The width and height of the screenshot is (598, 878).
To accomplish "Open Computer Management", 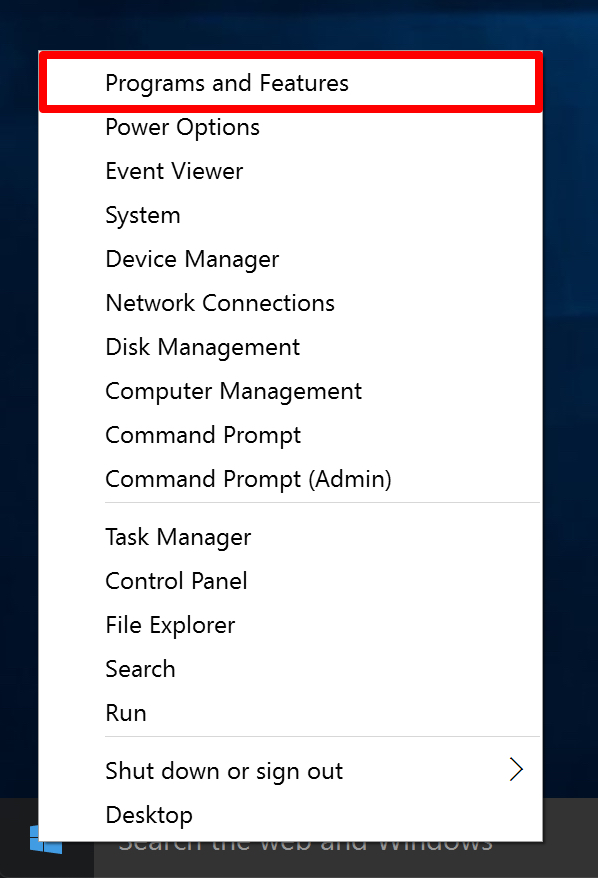I will (291, 391).
